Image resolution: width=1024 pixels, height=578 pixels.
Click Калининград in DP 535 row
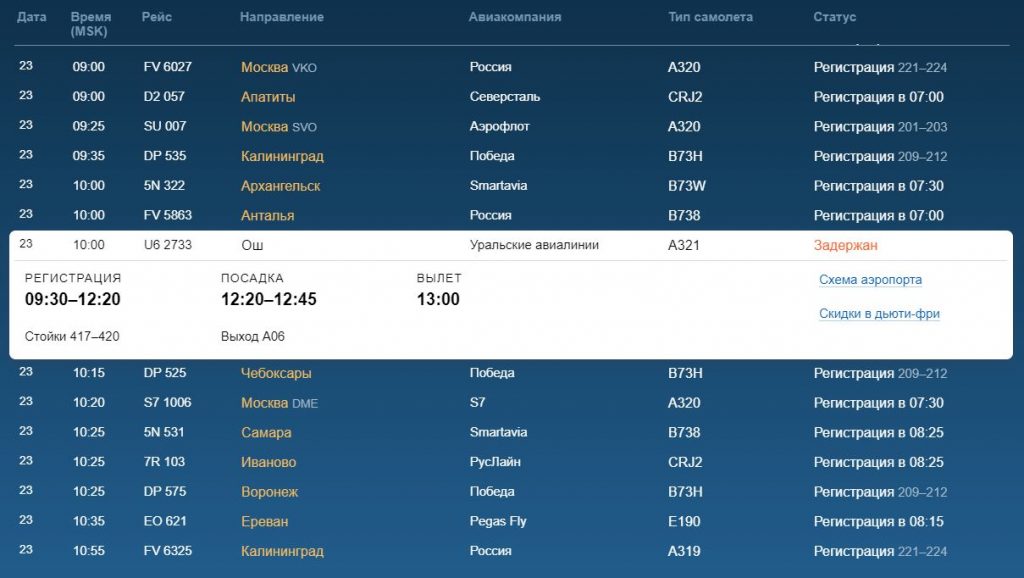[x=282, y=156]
